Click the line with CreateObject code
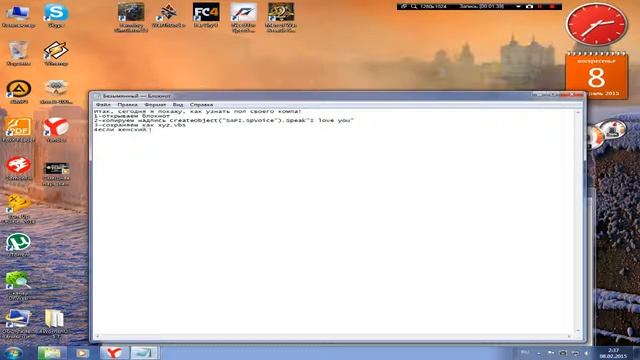 [x=224, y=120]
